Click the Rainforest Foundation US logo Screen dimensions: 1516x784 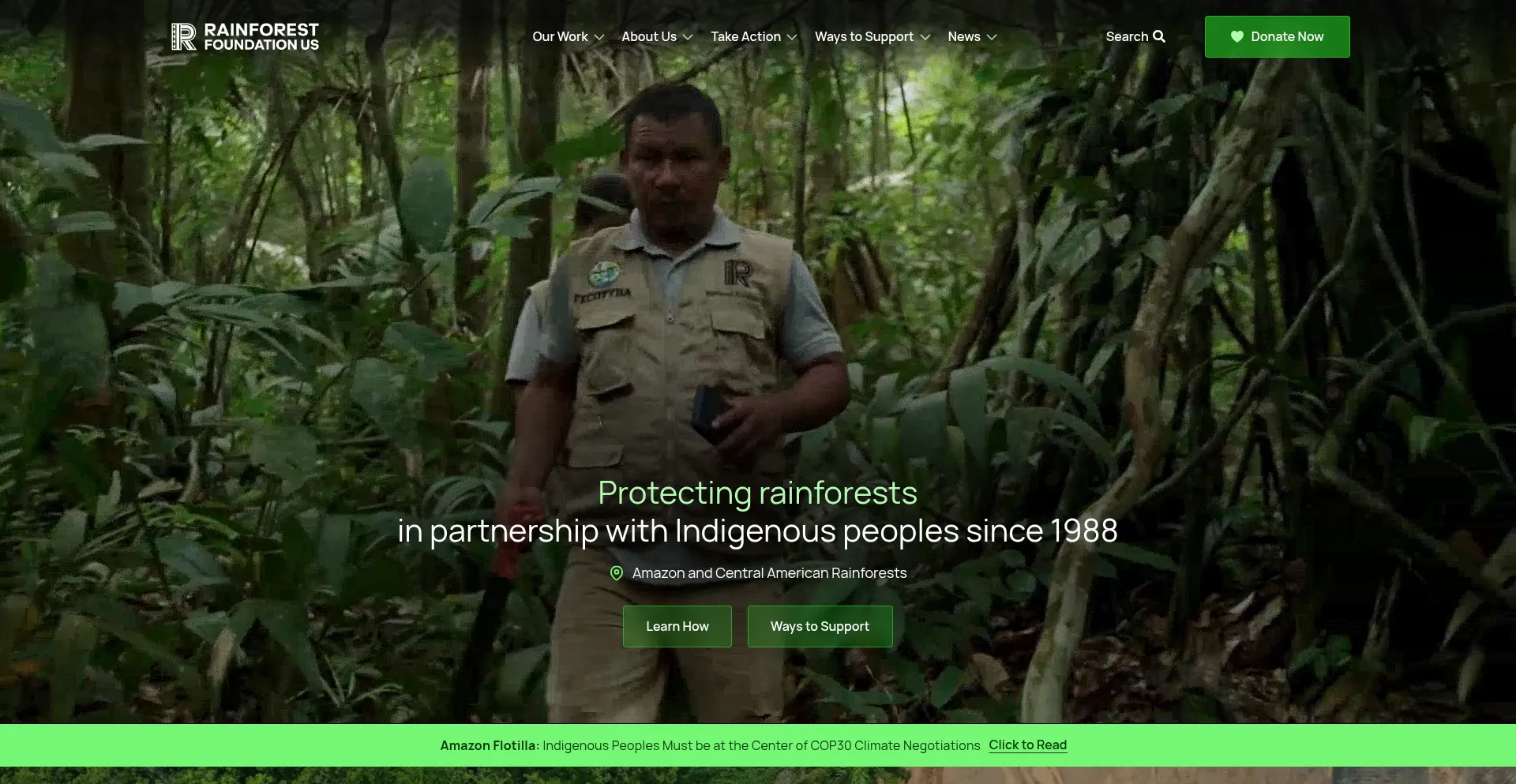click(245, 36)
